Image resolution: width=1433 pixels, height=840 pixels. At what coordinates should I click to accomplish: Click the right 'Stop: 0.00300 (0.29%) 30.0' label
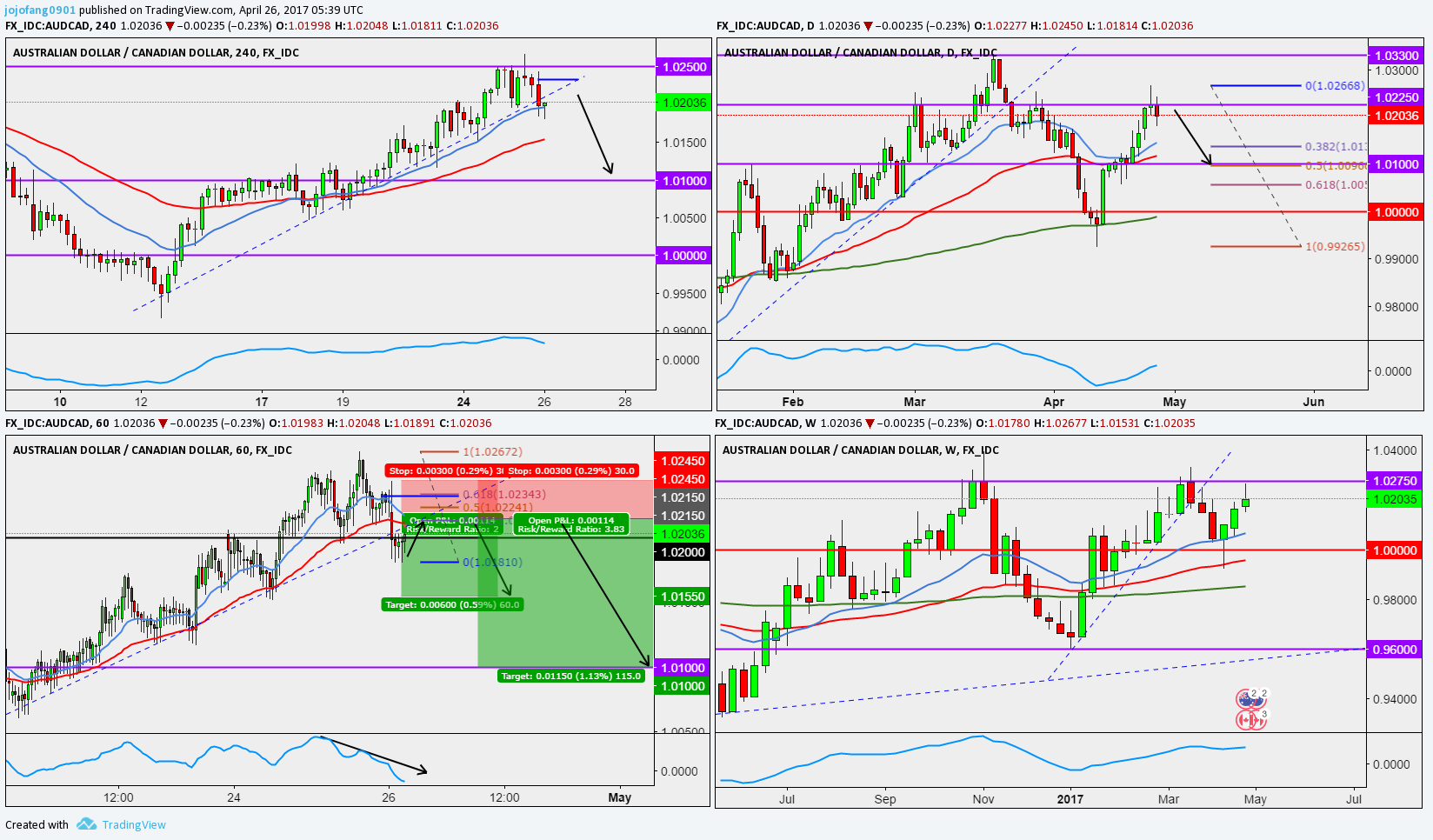tap(571, 470)
